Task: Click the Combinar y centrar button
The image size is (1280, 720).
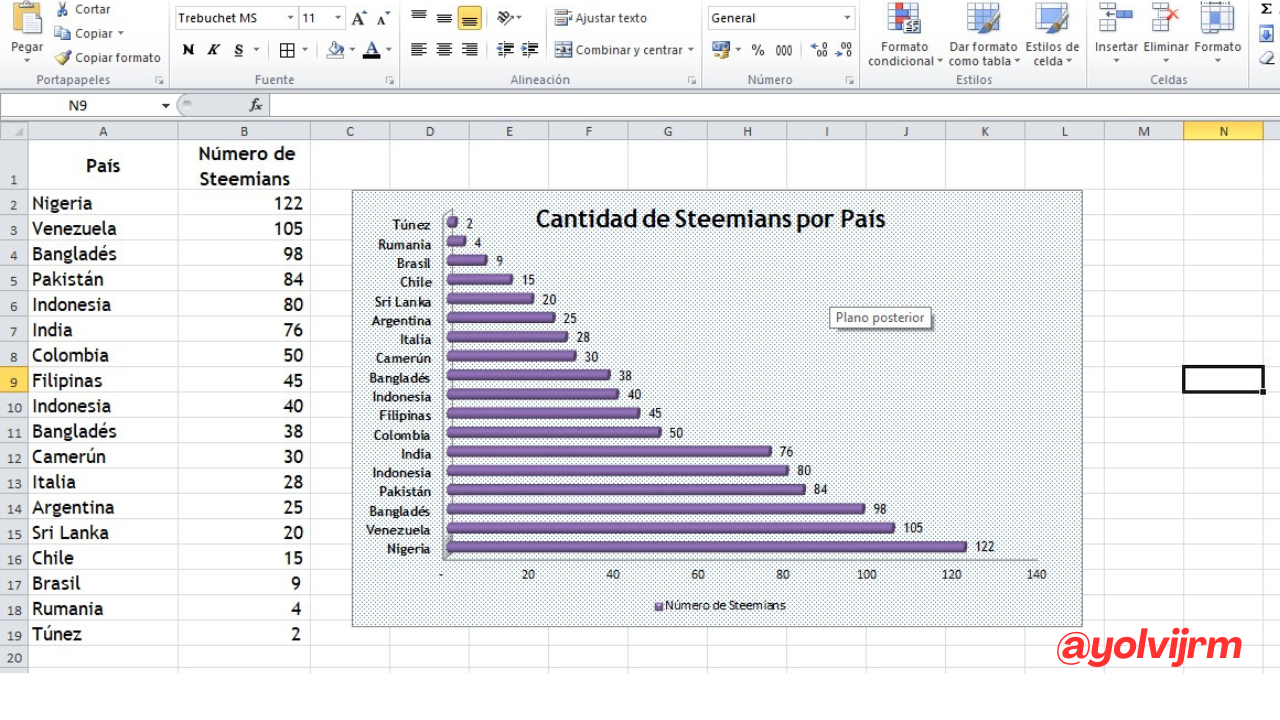Action: coord(619,50)
